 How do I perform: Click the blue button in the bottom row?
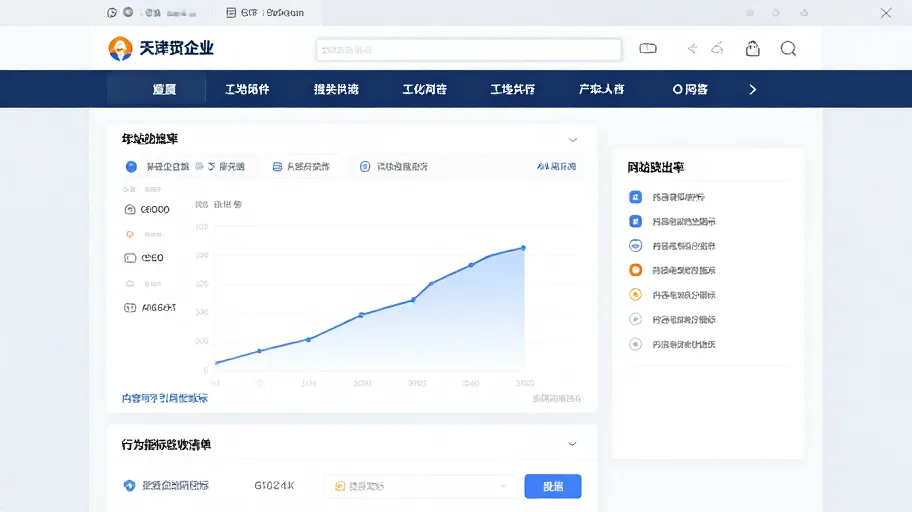pyautogui.click(x=553, y=486)
